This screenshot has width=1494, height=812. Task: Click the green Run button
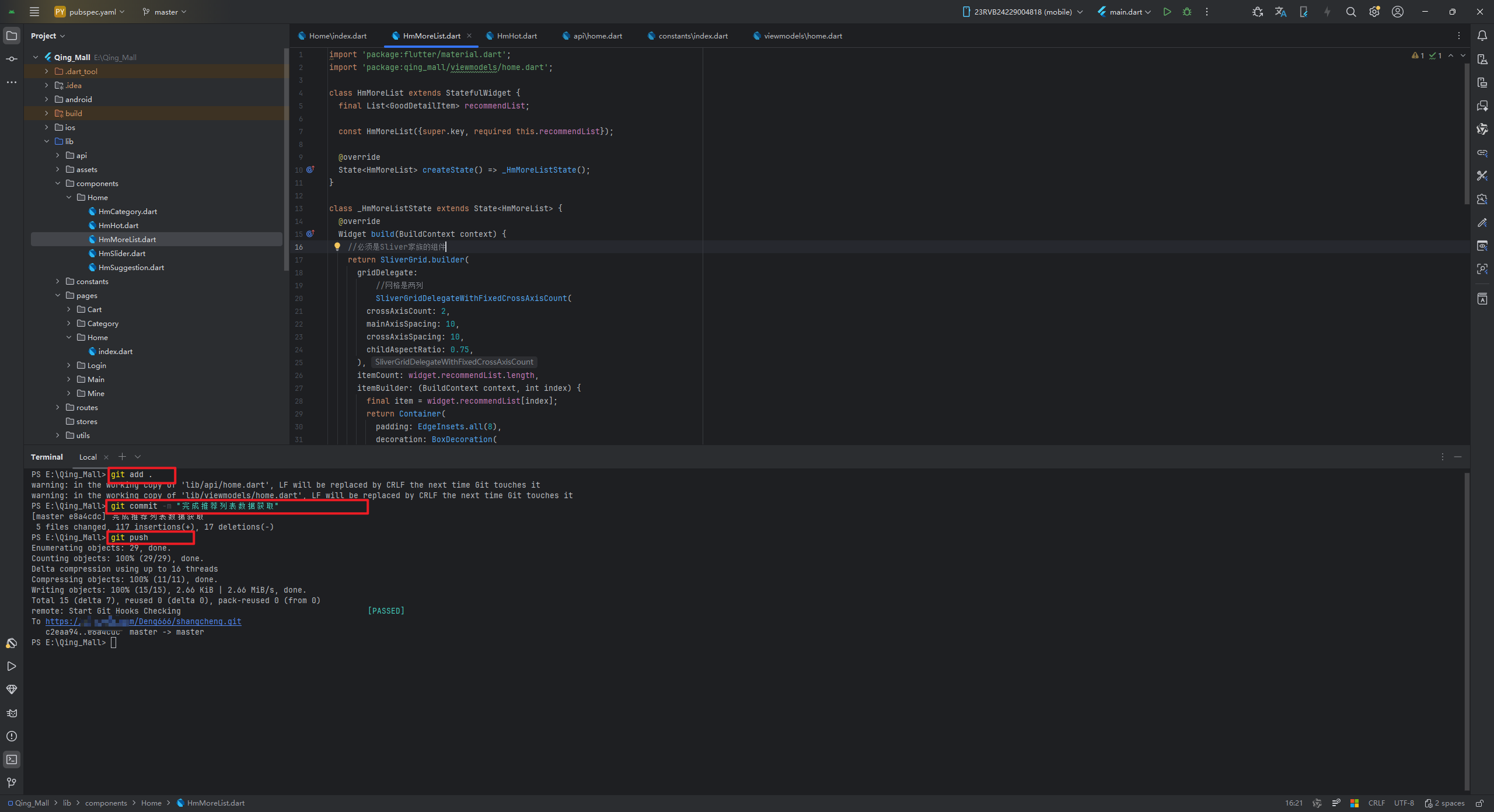1167,12
